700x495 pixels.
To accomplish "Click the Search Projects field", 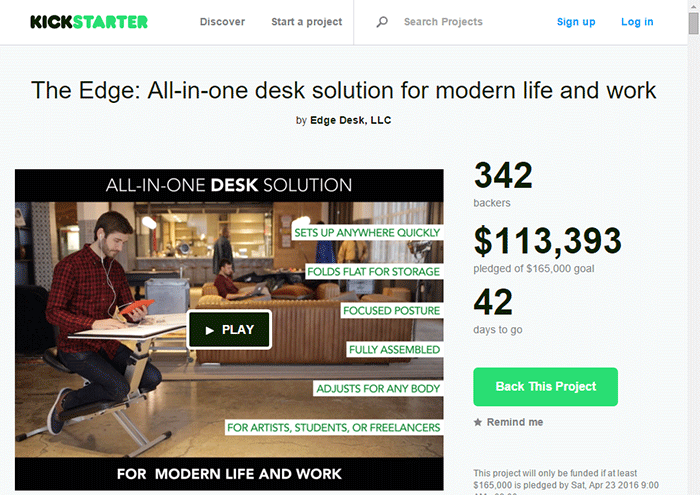I will 443,22.
